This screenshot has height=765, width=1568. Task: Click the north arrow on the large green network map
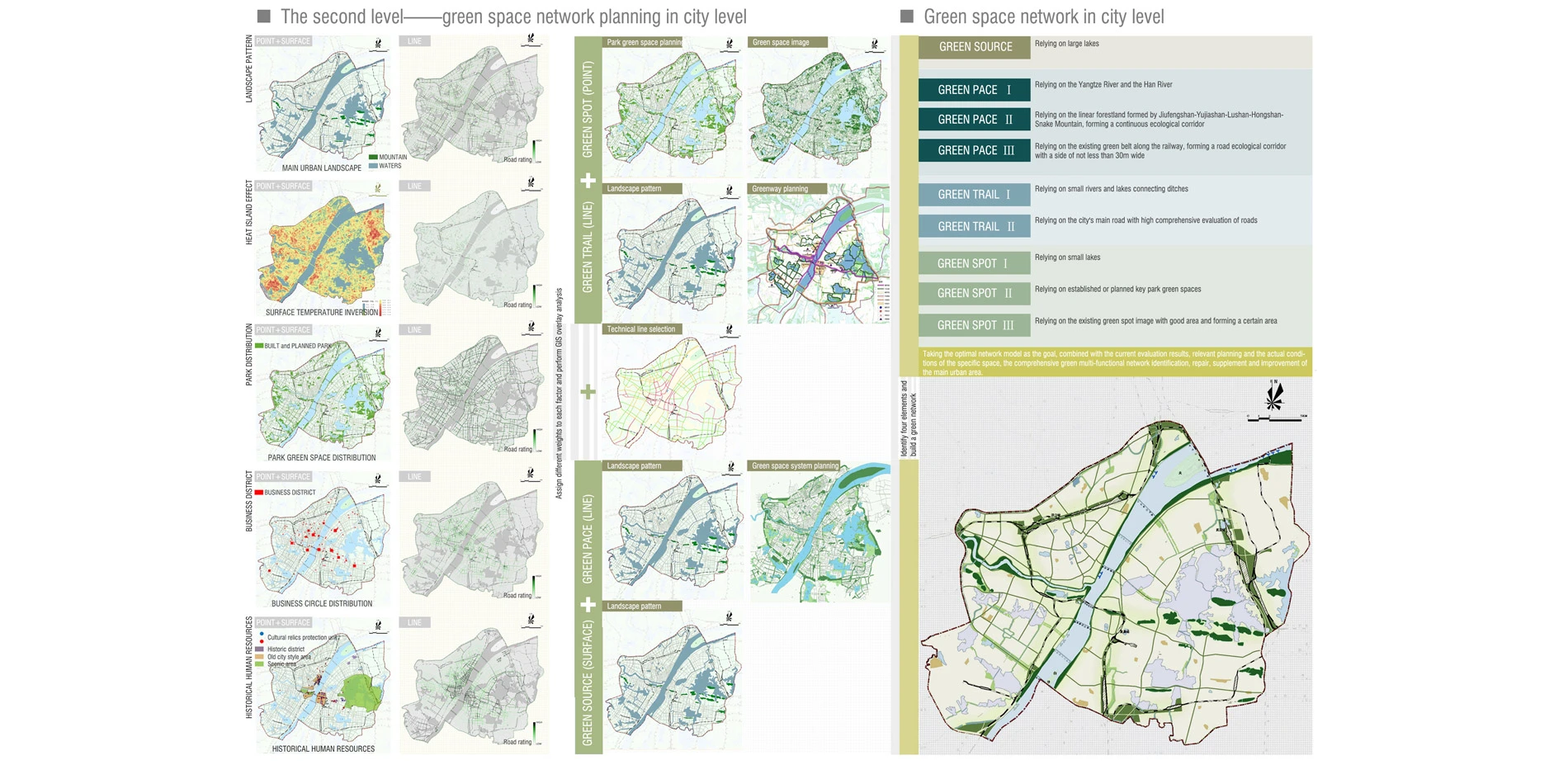coord(1275,397)
